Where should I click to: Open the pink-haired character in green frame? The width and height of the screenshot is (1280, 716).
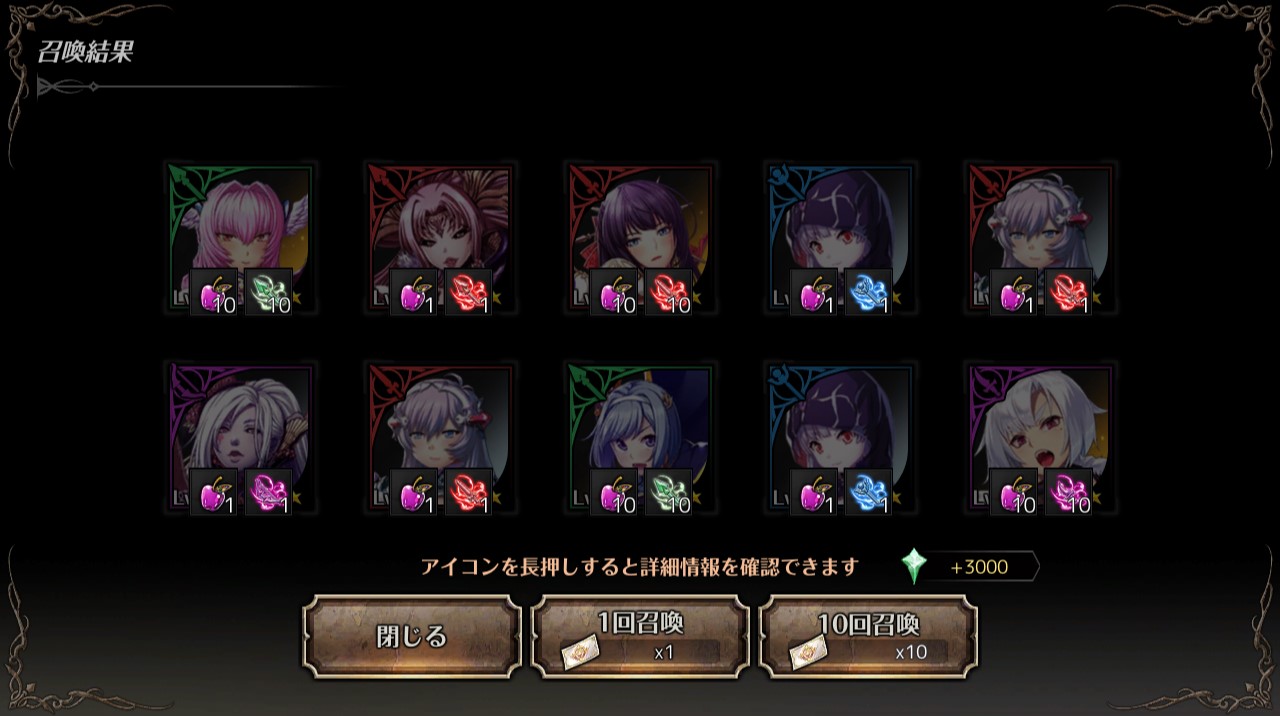tap(240, 240)
